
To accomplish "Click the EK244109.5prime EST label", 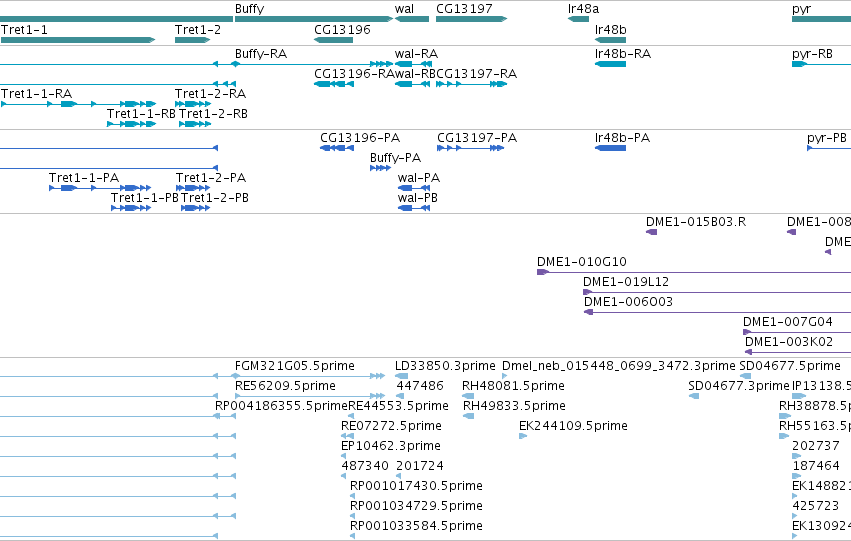I will (x=573, y=426).
